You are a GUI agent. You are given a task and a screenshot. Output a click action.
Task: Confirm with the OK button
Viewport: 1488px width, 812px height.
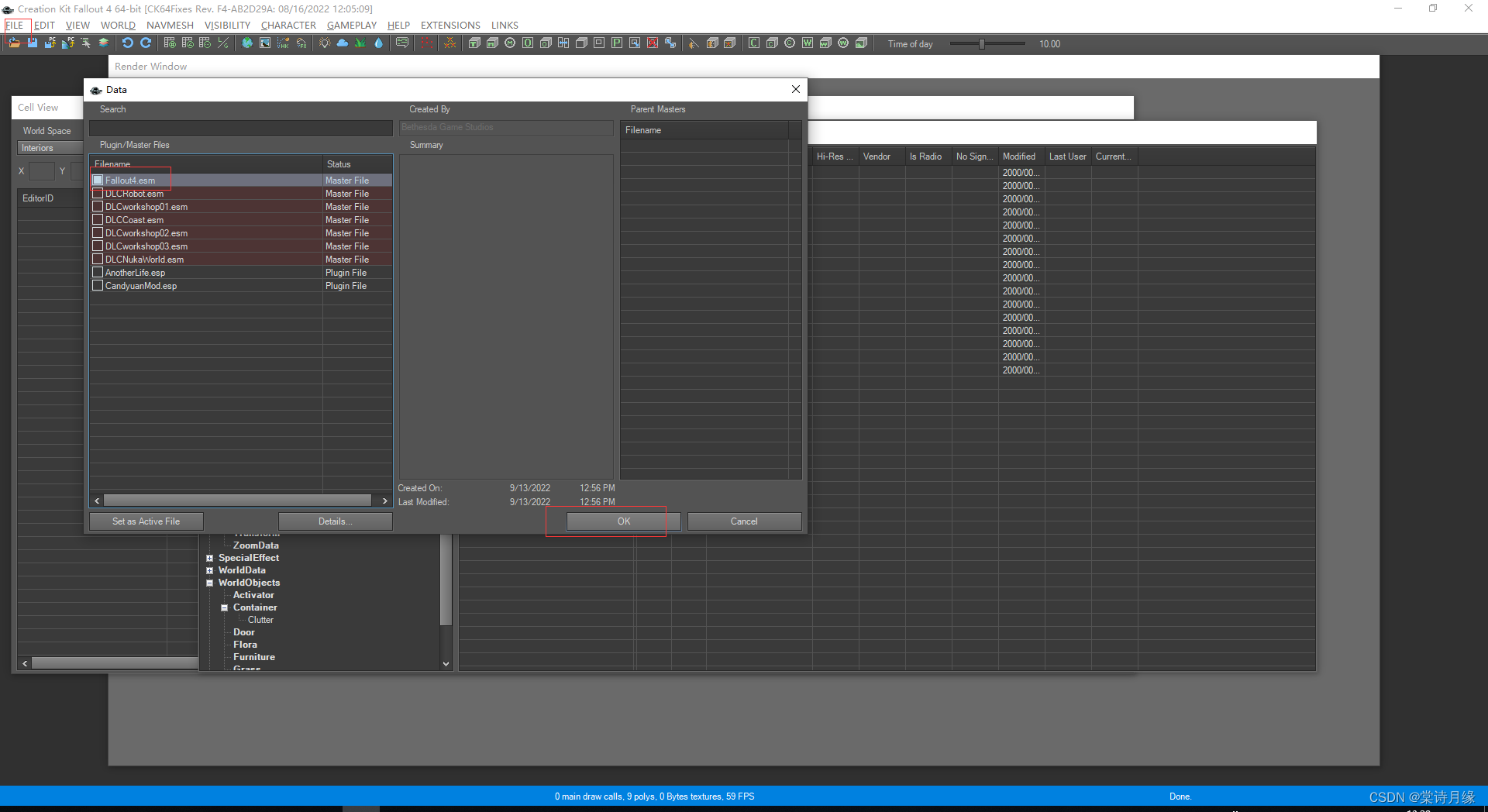(624, 521)
